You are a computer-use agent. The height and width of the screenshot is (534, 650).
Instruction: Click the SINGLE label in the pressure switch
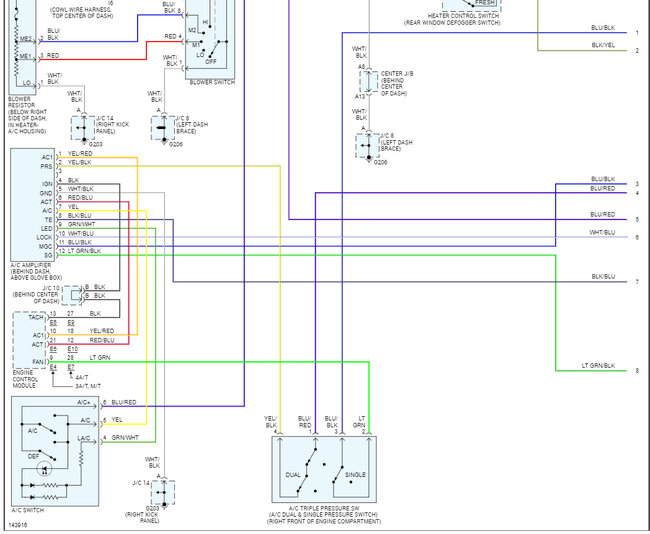point(355,475)
